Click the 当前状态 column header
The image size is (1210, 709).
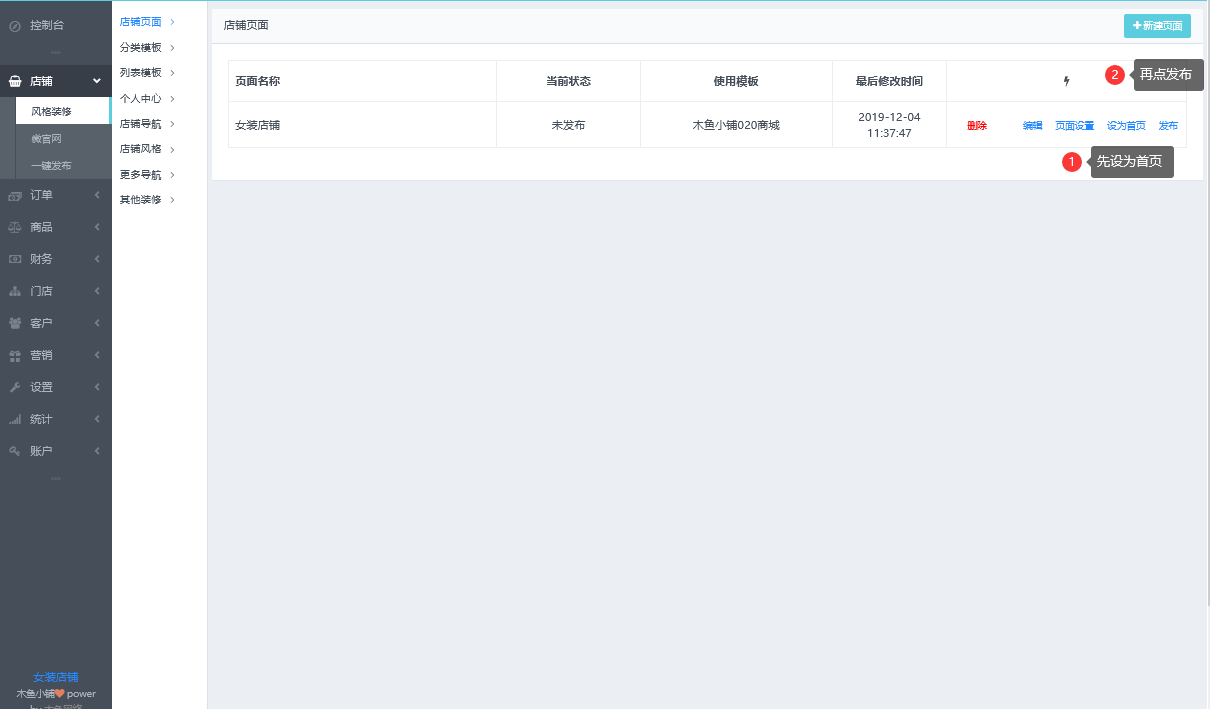click(x=568, y=81)
